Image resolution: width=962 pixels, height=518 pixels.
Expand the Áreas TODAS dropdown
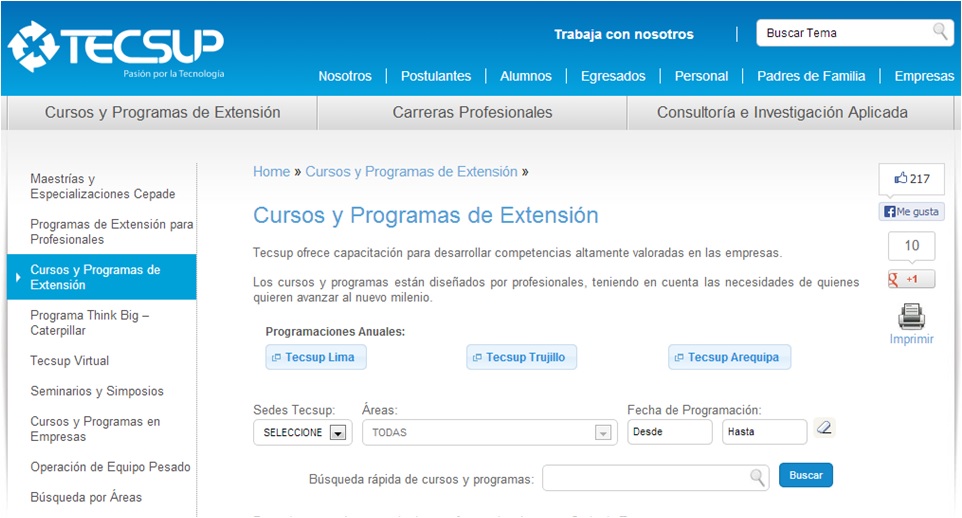pyautogui.click(x=602, y=433)
